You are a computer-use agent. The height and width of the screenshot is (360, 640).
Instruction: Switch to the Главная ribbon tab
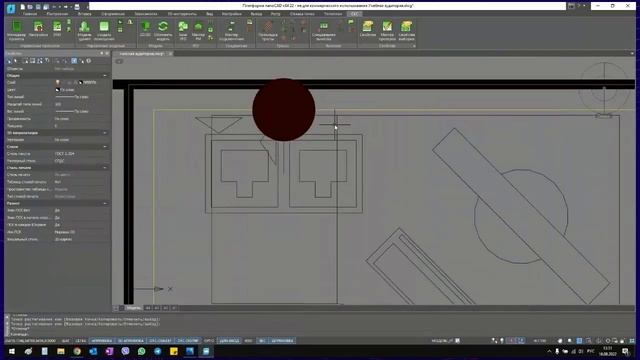click(x=29, y=14)
